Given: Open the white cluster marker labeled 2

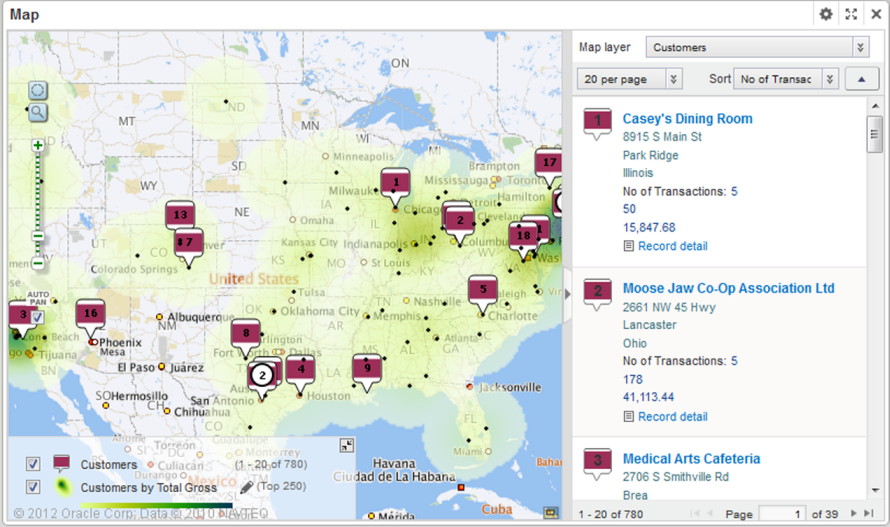Looking at the screenshot, I should pyautogui.click(x=262, y=375).
